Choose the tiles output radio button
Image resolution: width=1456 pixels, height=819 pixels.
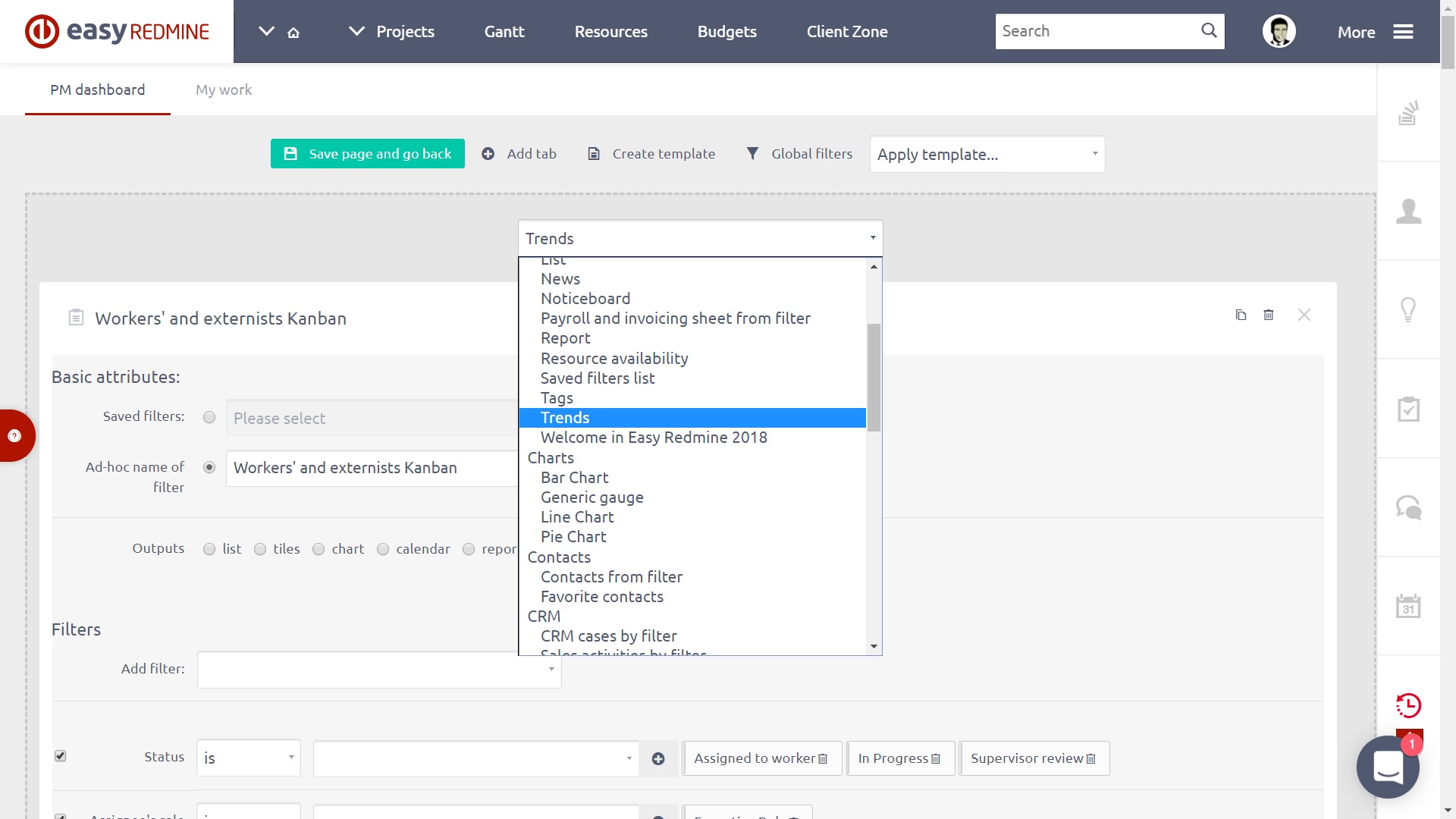[260, 549]
